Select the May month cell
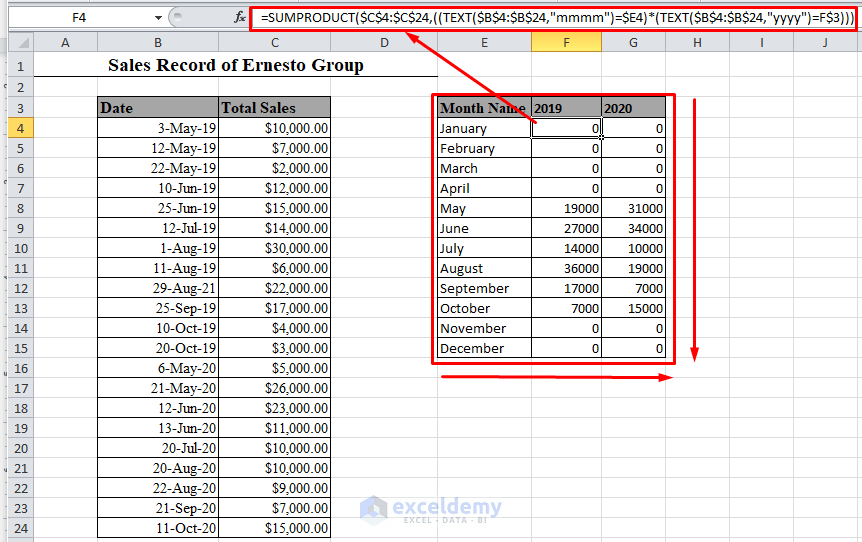Screen dimensions: 862x542 coord(484,208)
